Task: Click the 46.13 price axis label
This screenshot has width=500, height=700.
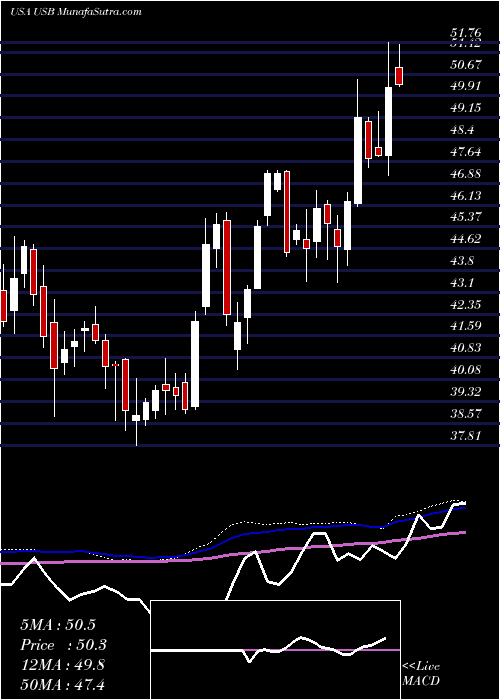Action: point(466,196)
